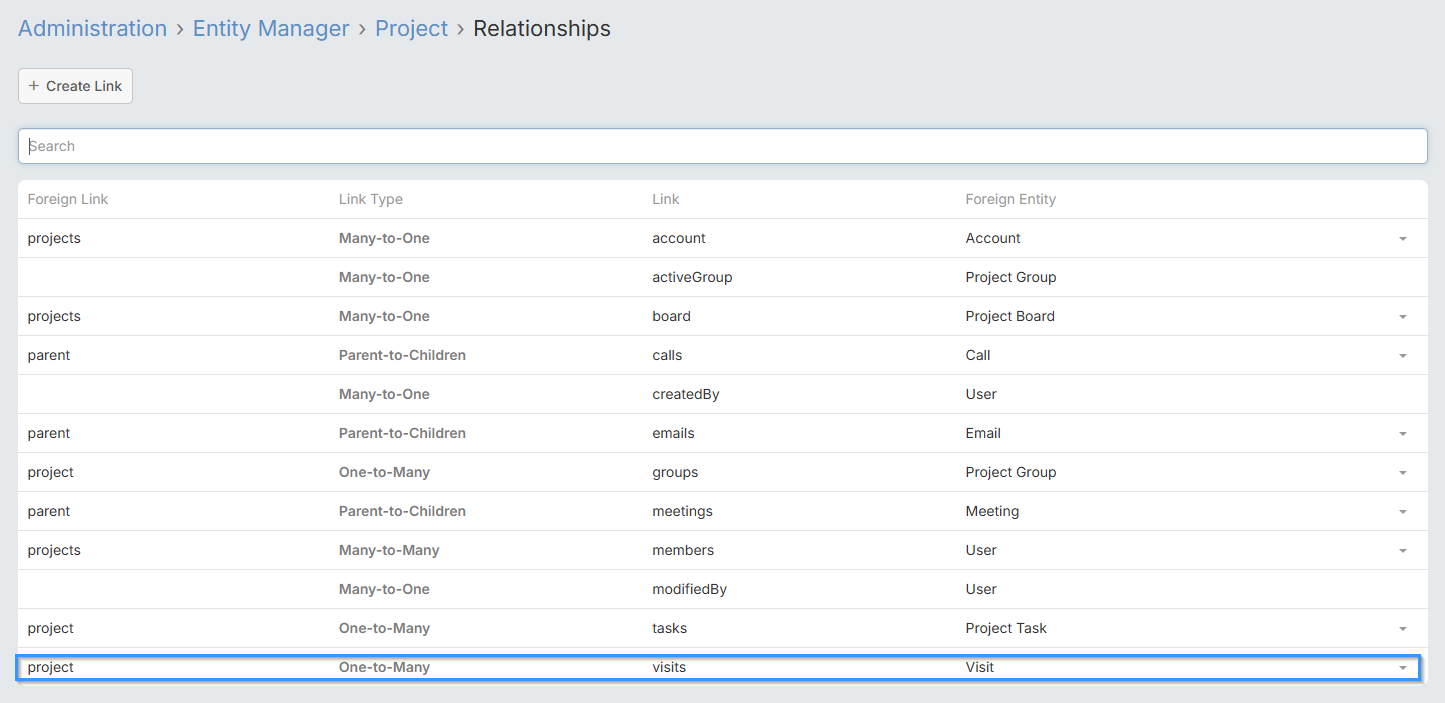Open dropdown menu for emails row
The image size is (1445, 703).
1402,434
